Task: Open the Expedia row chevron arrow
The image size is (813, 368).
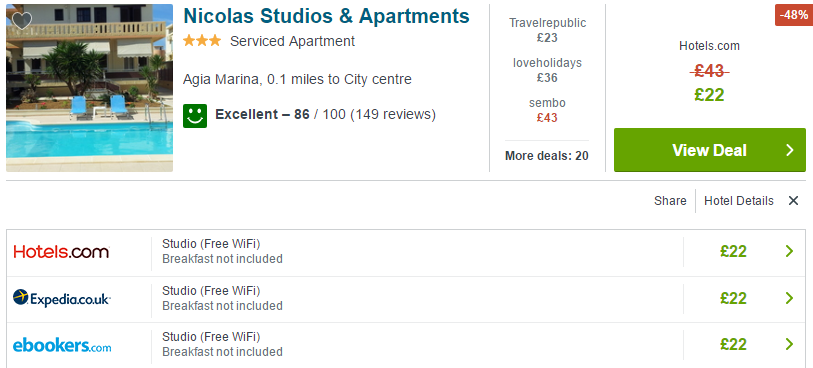Action: tap(789, 298)
